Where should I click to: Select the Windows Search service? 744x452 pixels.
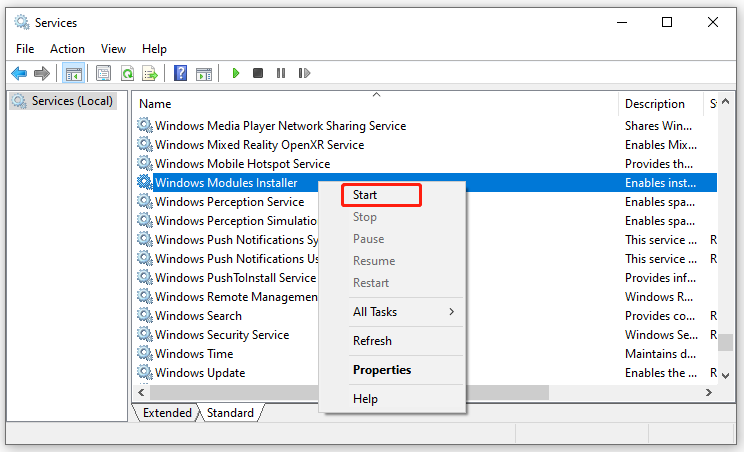[x=197, y=316]
